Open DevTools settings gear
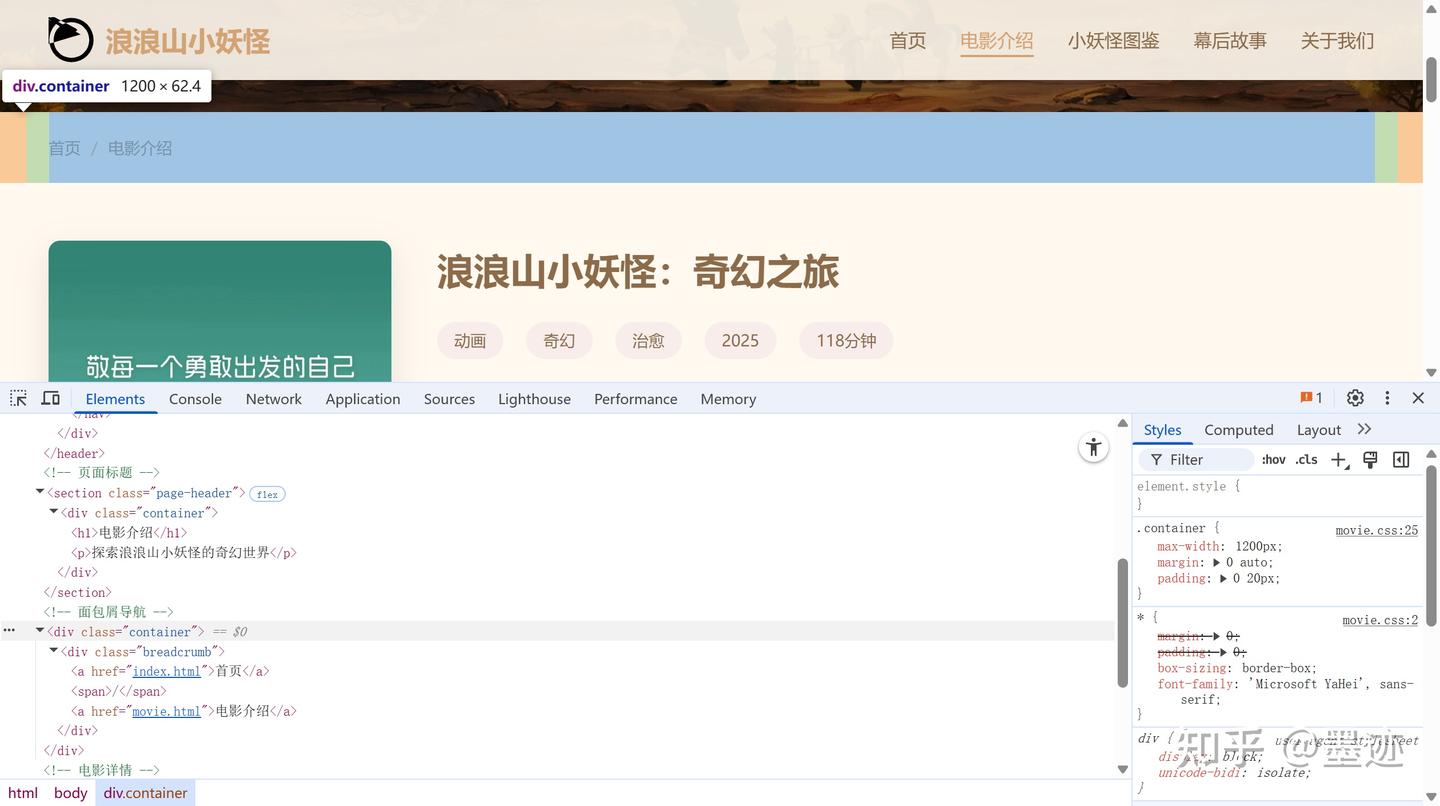The height and width of the screenshot is (806, 1440). (1355, 398)
